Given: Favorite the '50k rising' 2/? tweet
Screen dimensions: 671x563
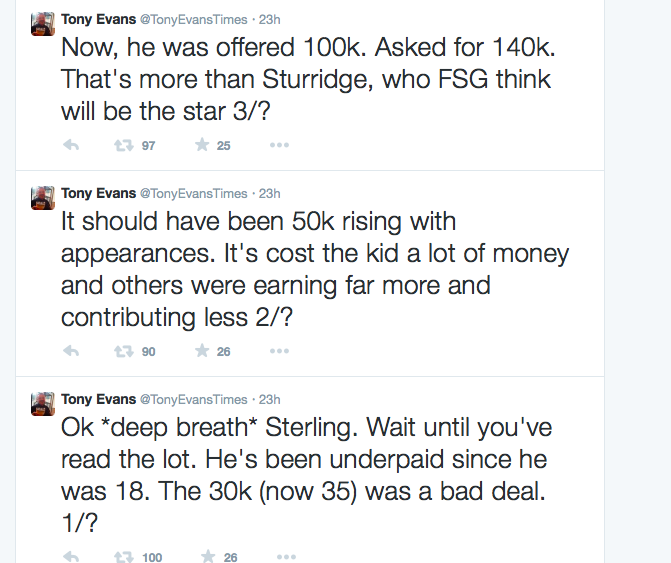Looking at the screenshot, I should click(202, 351).
